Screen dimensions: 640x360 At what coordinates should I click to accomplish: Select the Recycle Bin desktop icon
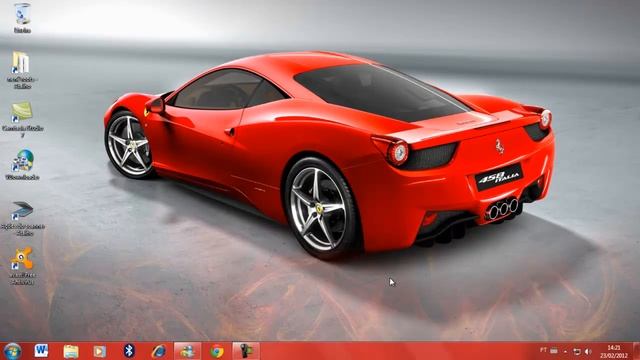[x=22, y=18]
